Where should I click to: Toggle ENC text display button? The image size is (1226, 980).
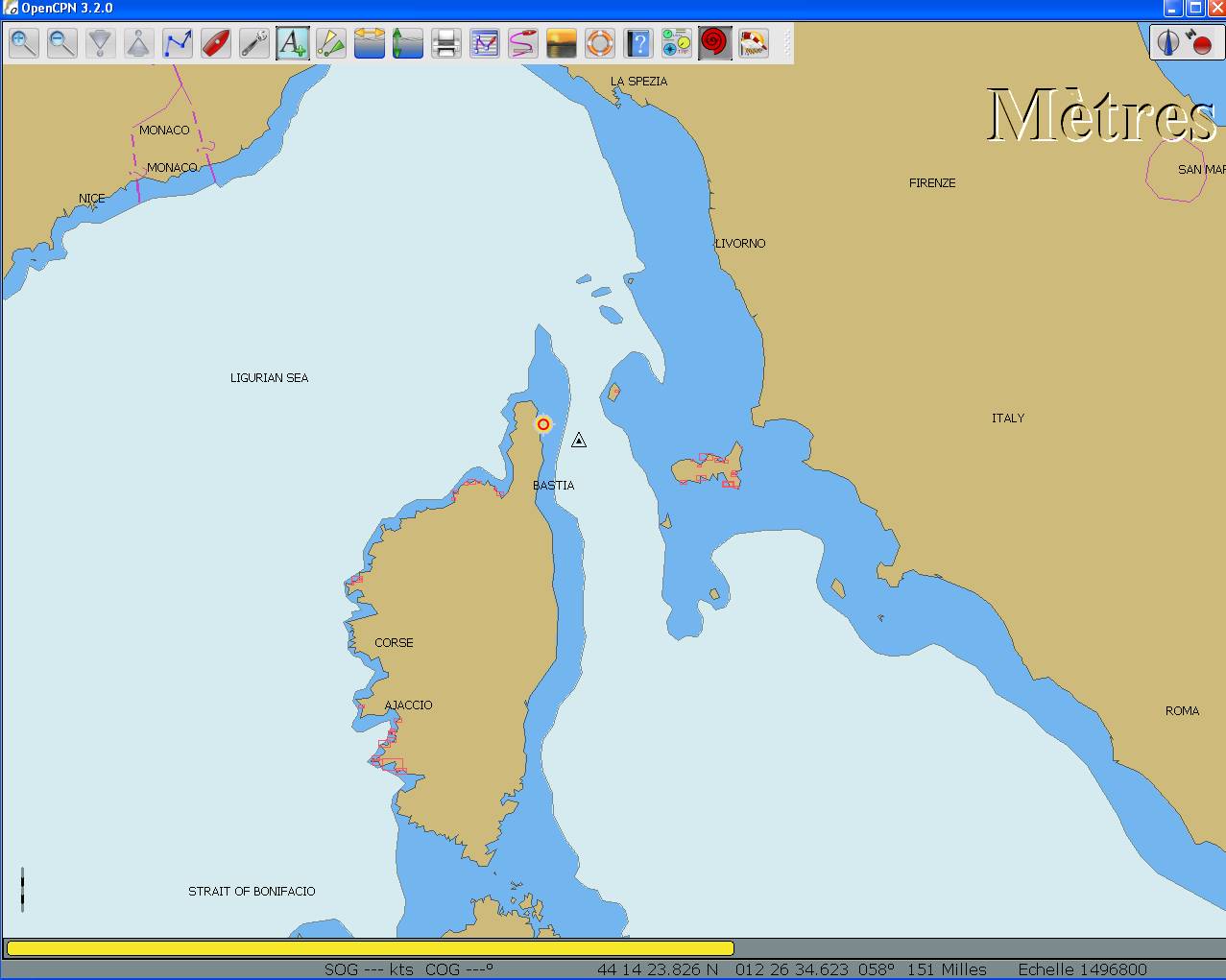(293, 43)
